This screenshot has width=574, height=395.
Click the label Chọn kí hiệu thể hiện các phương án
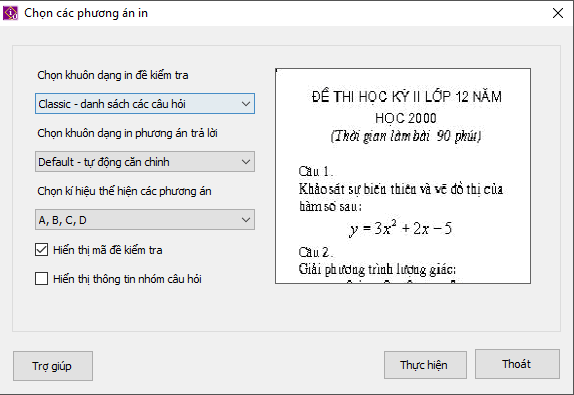pyautogui.click(x=124, y=191)
